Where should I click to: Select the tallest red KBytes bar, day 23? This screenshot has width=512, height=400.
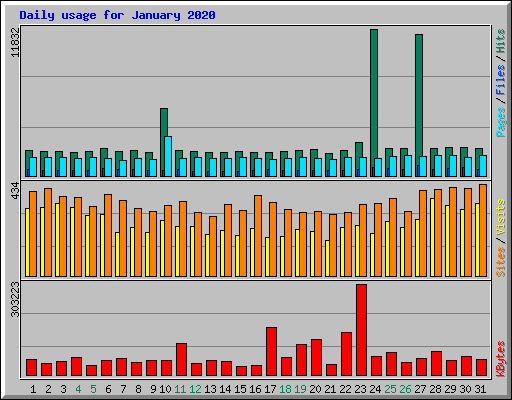pos(361,330)
